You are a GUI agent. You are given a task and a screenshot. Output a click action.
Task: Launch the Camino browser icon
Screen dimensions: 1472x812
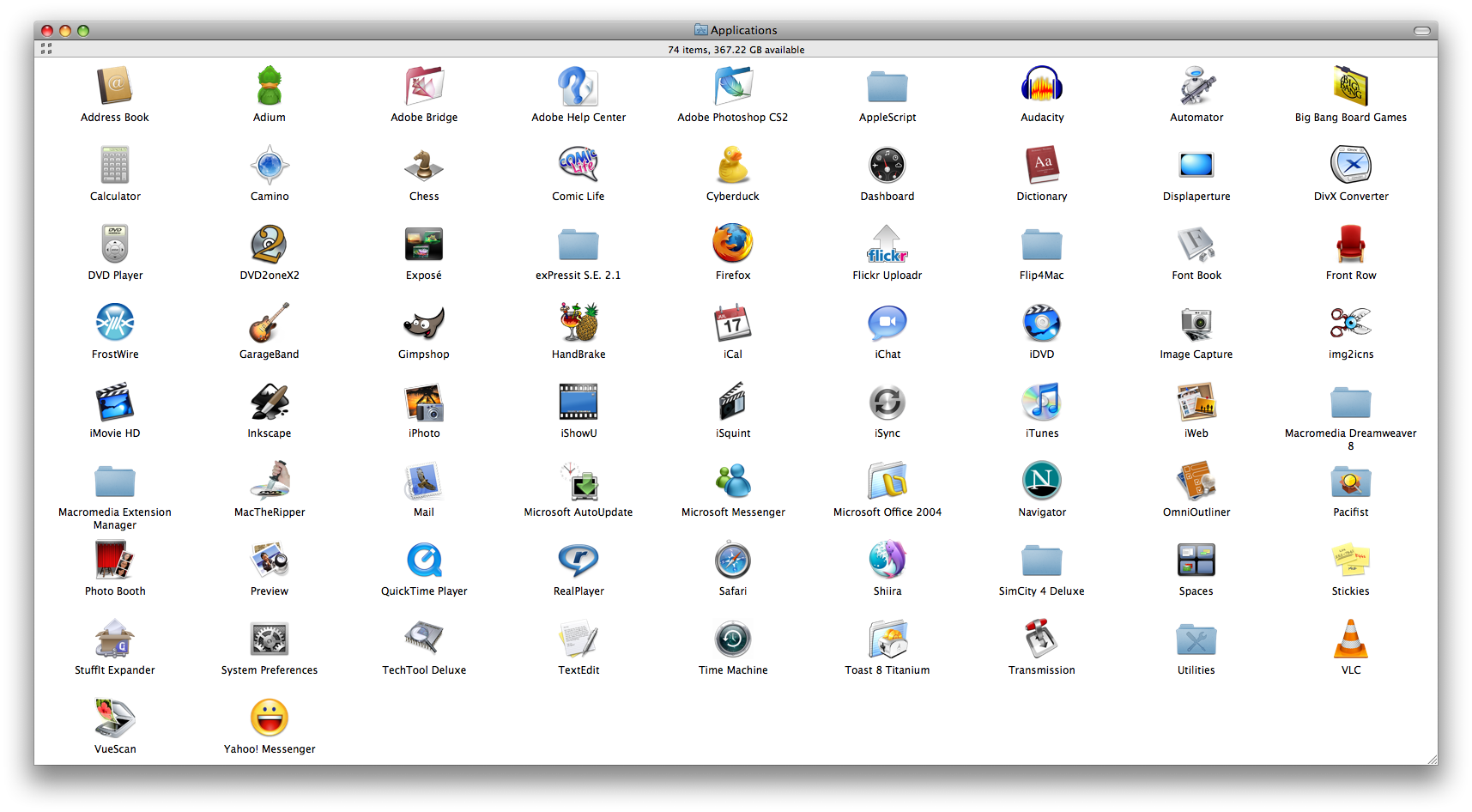click(x=270, y=165)
